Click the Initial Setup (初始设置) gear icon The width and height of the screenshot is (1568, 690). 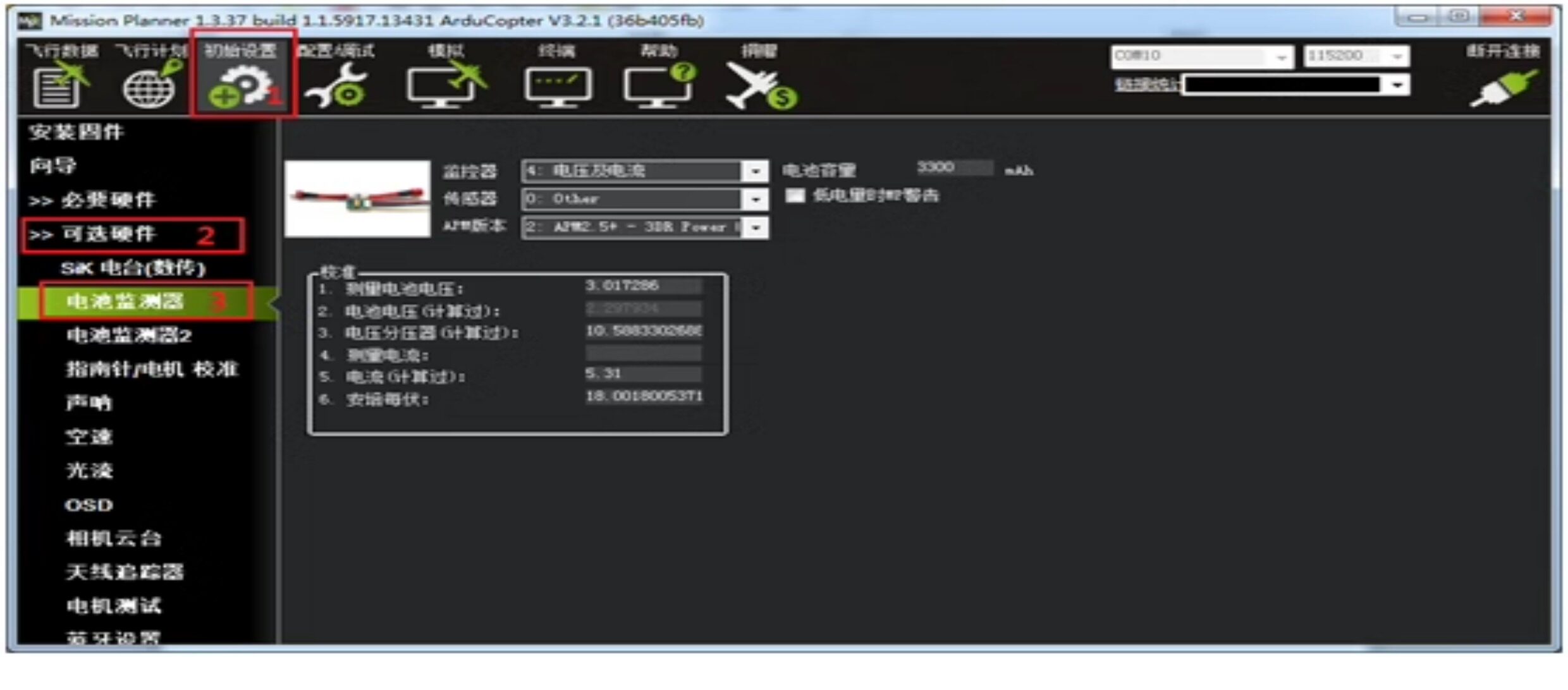242,85
